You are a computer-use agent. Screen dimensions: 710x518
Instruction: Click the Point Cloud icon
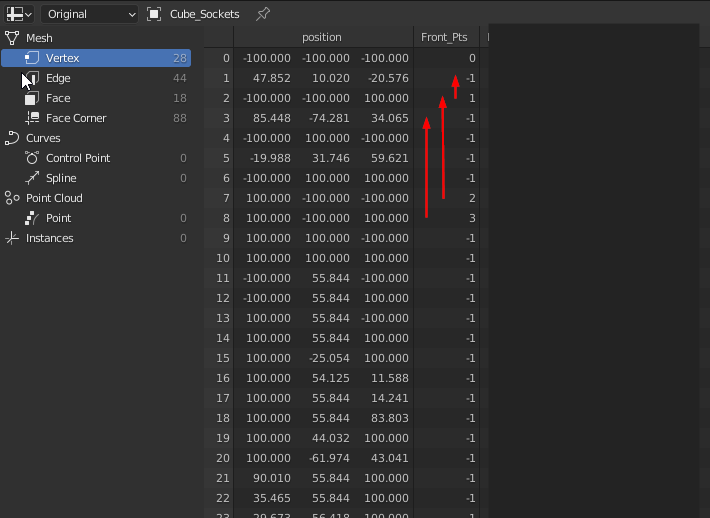tap(12, 198)
